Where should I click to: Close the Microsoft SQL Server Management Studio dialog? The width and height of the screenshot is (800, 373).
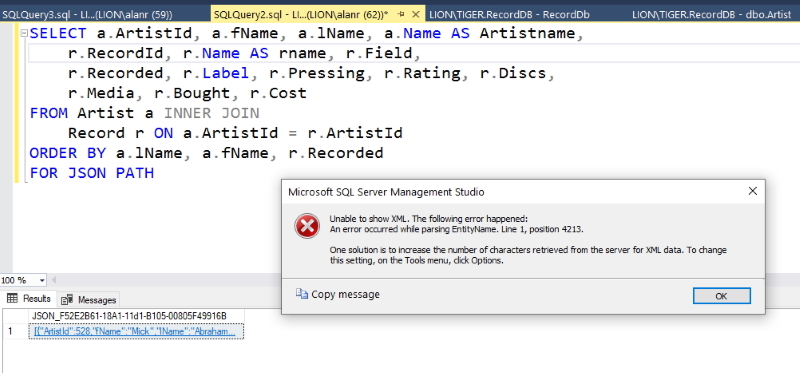[752, 191]
